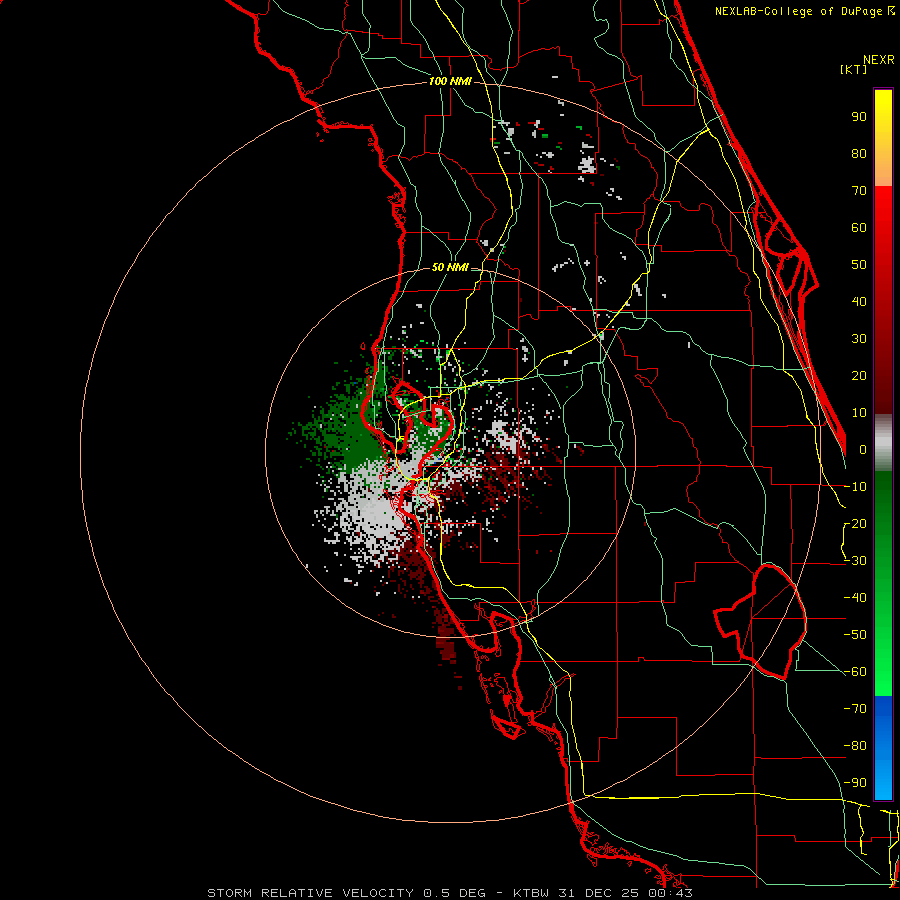The image size is (900, 900).
Task: Click the NEXLAB-College of DuPage label
Action: [804, 11]
